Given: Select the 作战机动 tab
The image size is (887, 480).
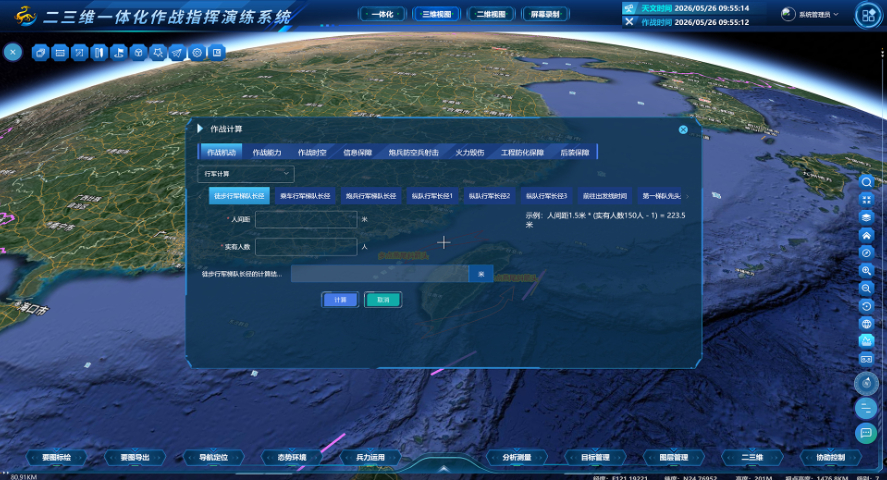Looking at the screenshot, I should (x=221, y=152).
